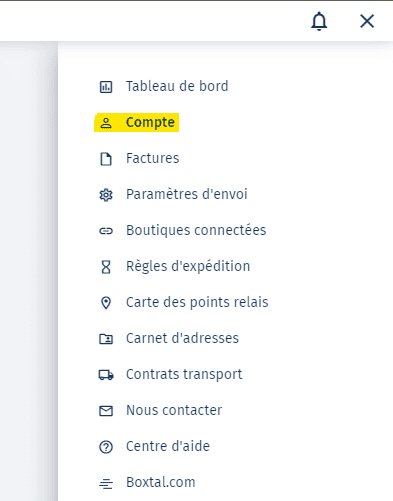Open the Centre d'aide help link

(168, 446)
